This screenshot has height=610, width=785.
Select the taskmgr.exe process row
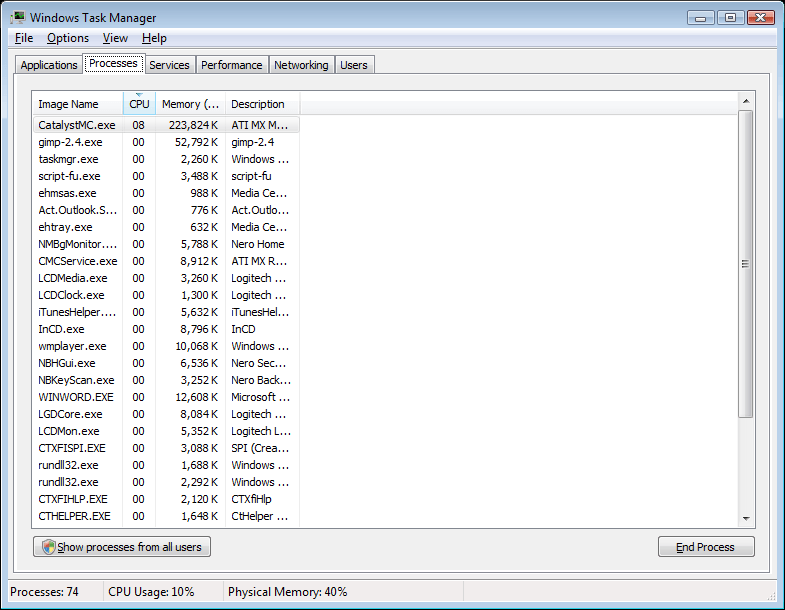[166, 159]
